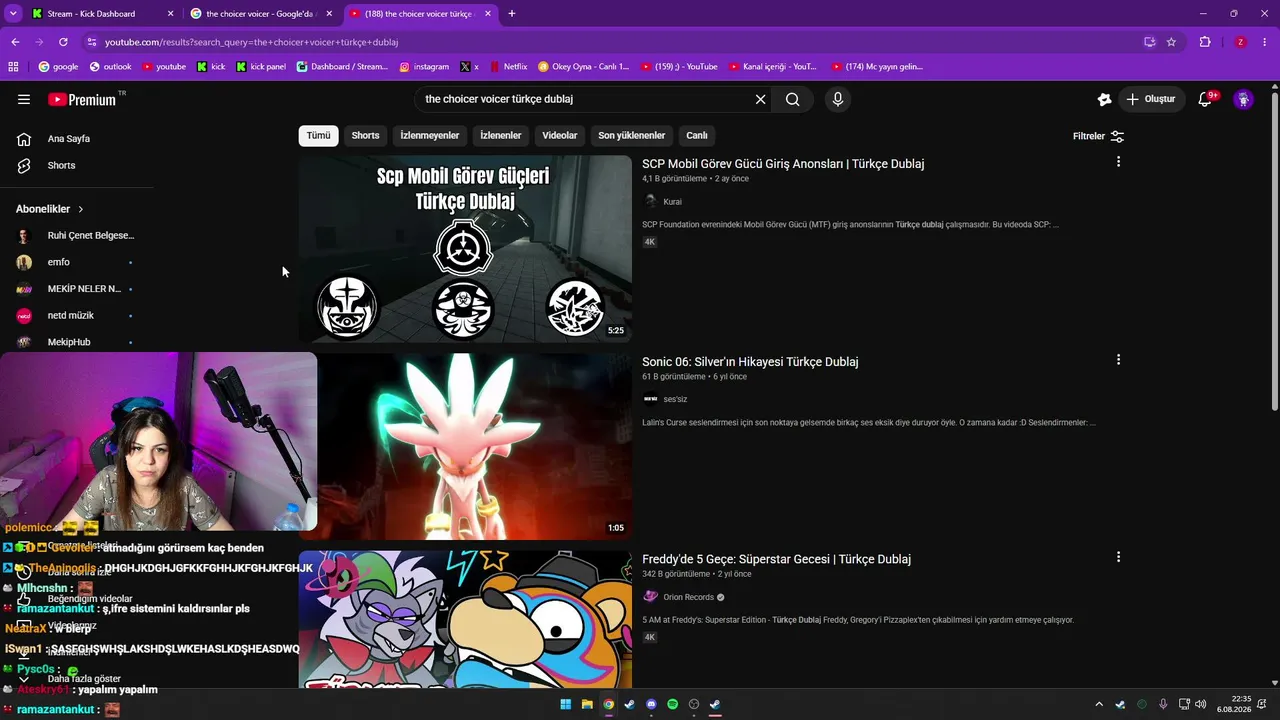Screen dimensions: 1280x720
Task: Play the Sonic Silver video thumbnail
Action: pyautogui.click(x=475, y=446)
